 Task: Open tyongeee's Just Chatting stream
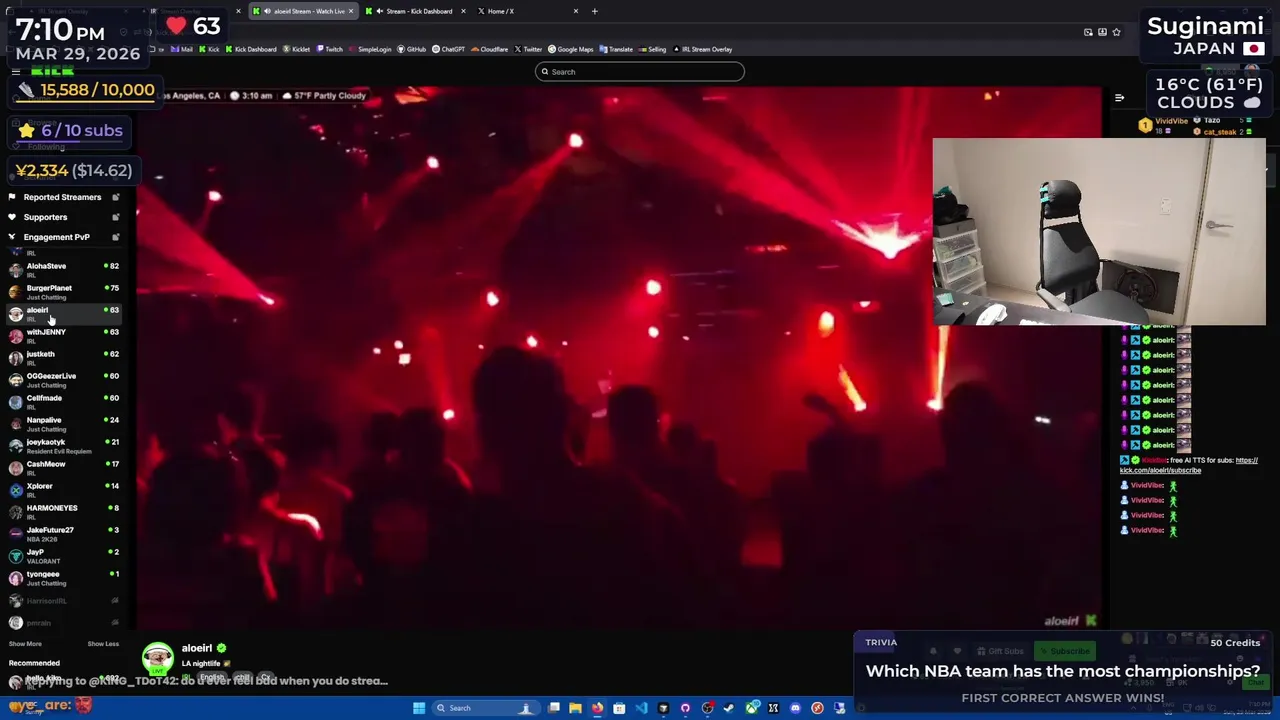(x=63, y=577)
